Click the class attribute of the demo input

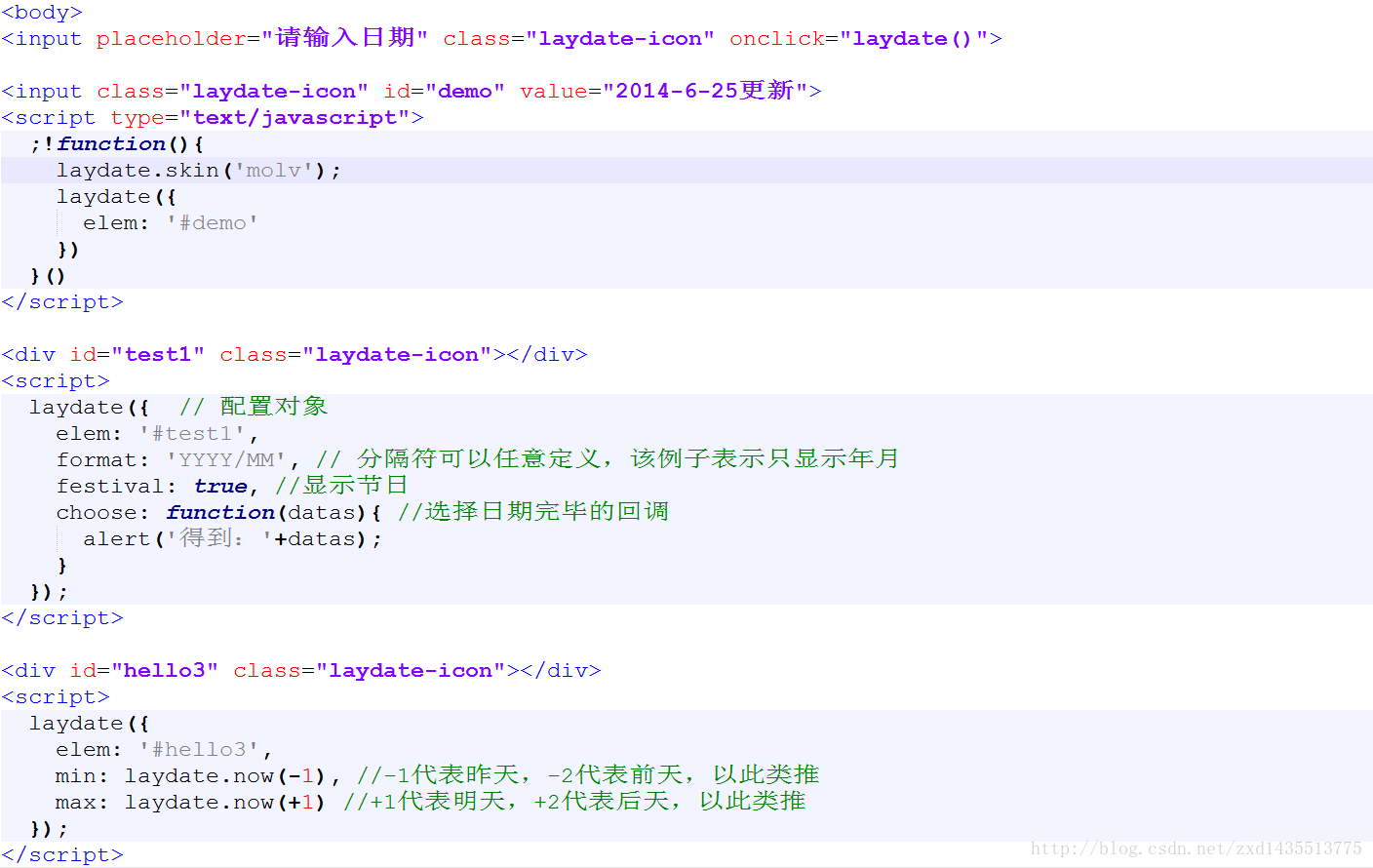232,91
